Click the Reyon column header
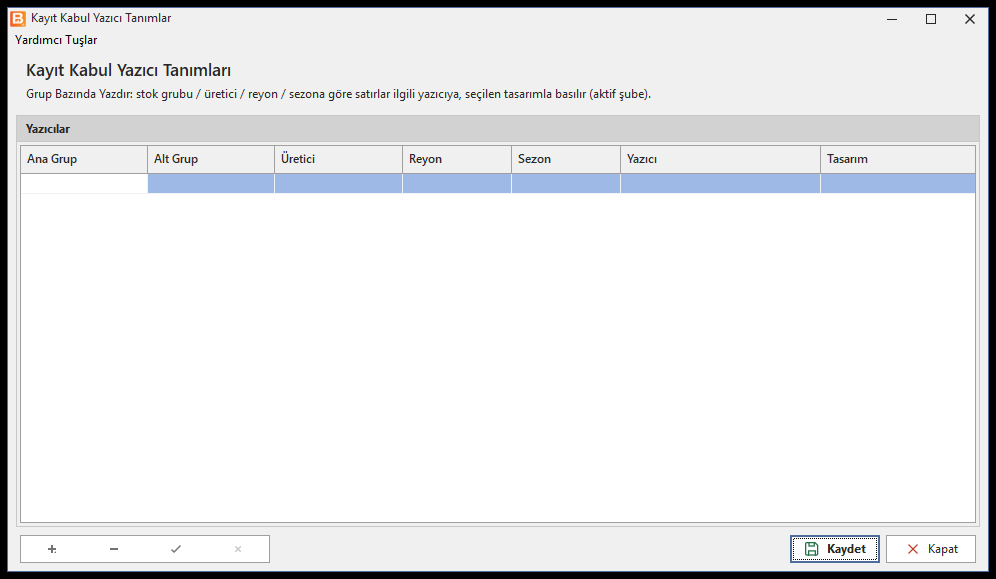 457,159
